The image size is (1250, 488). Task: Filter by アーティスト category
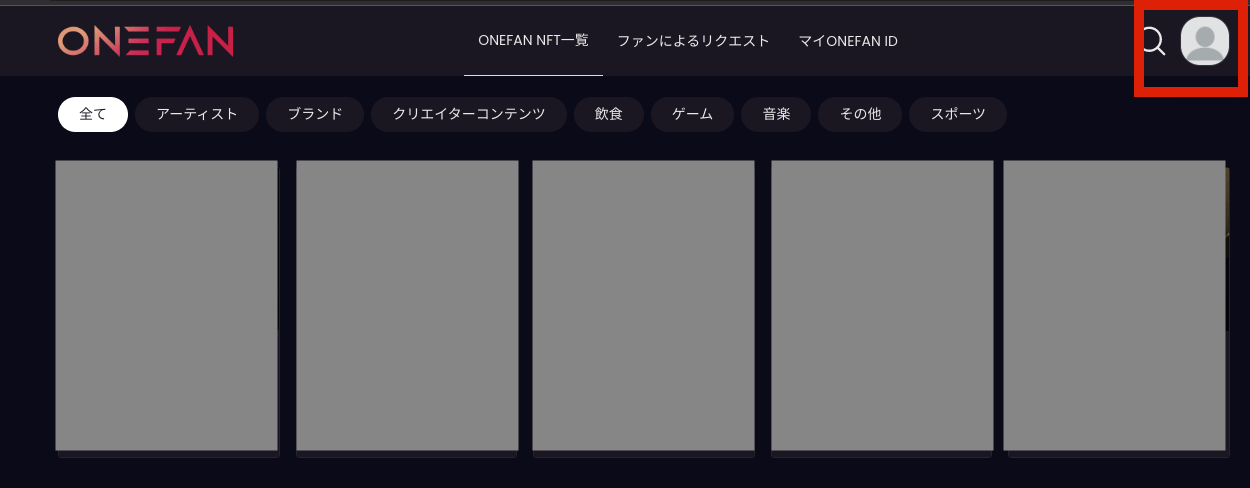pos(197,114)
